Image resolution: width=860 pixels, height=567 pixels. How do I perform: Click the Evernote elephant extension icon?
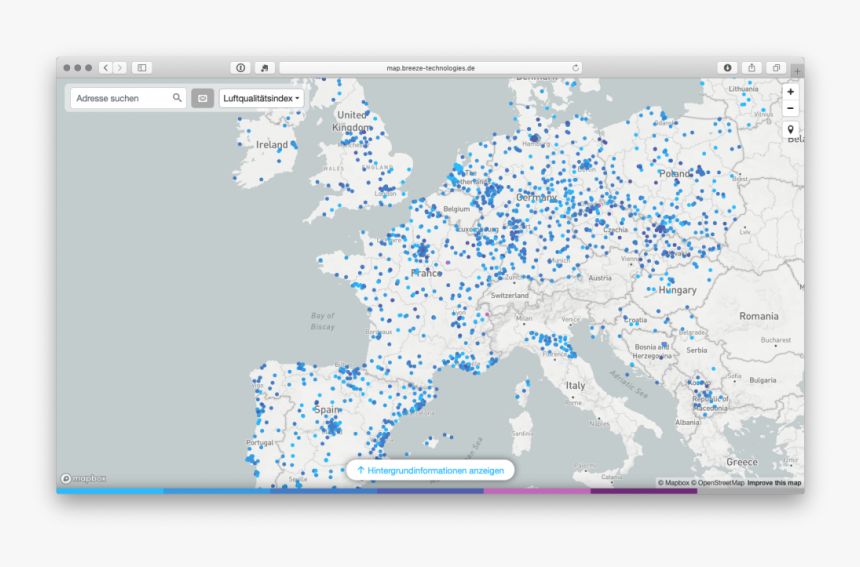(264, 68)
